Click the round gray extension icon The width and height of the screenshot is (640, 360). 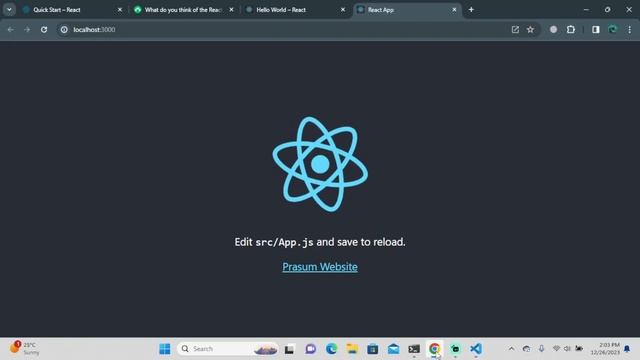click(x=553, y=29)
